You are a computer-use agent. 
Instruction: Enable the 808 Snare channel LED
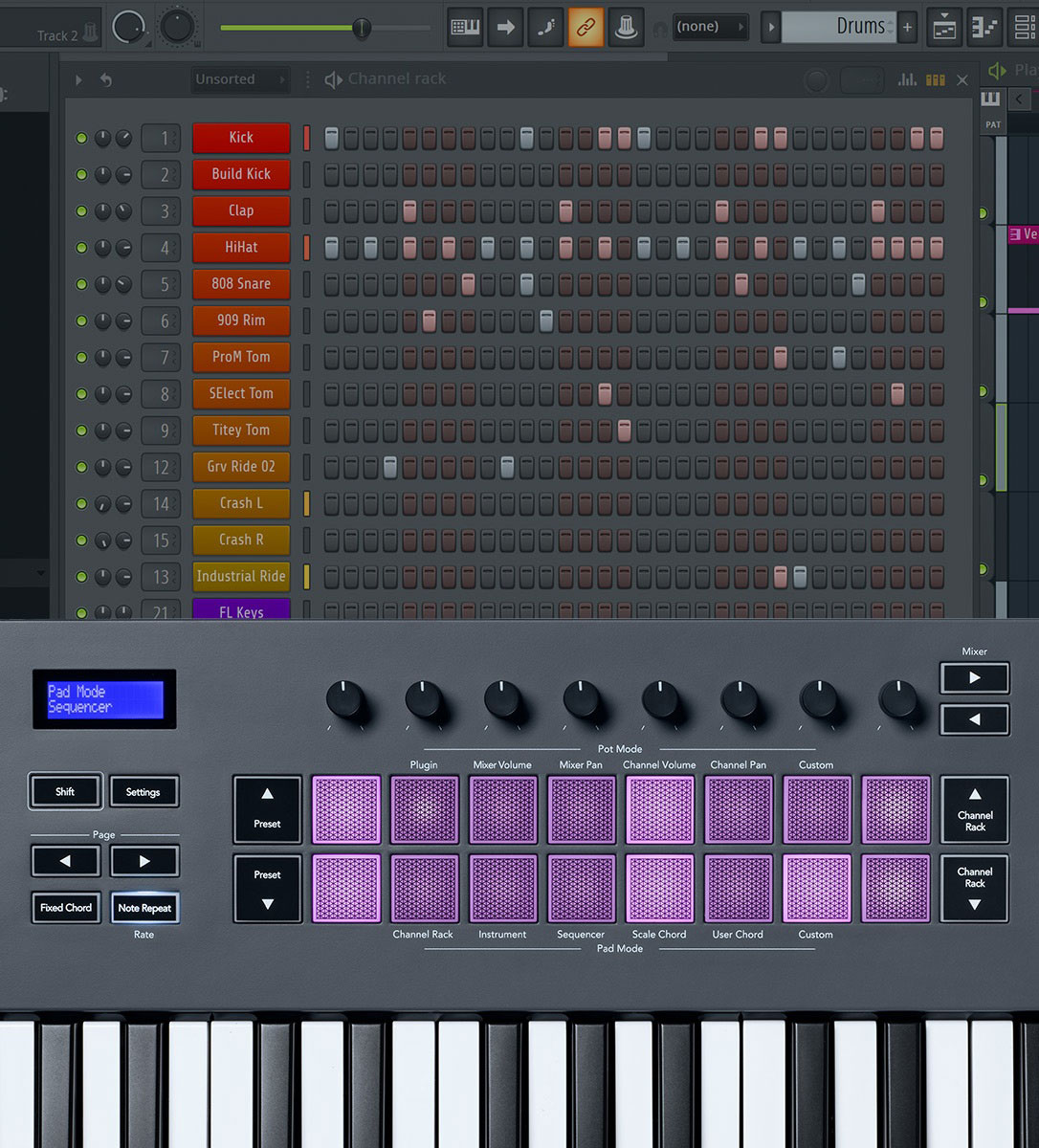pos(81,284)
